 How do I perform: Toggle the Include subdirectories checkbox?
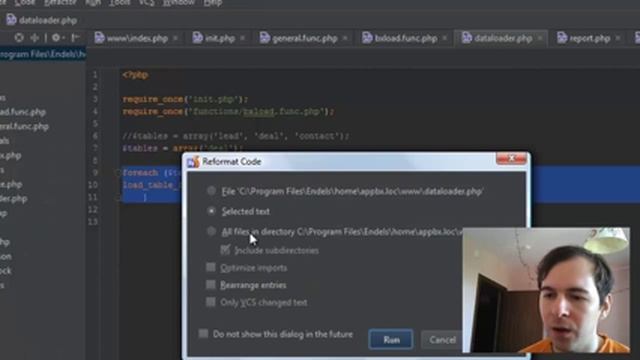pos(225,250)
